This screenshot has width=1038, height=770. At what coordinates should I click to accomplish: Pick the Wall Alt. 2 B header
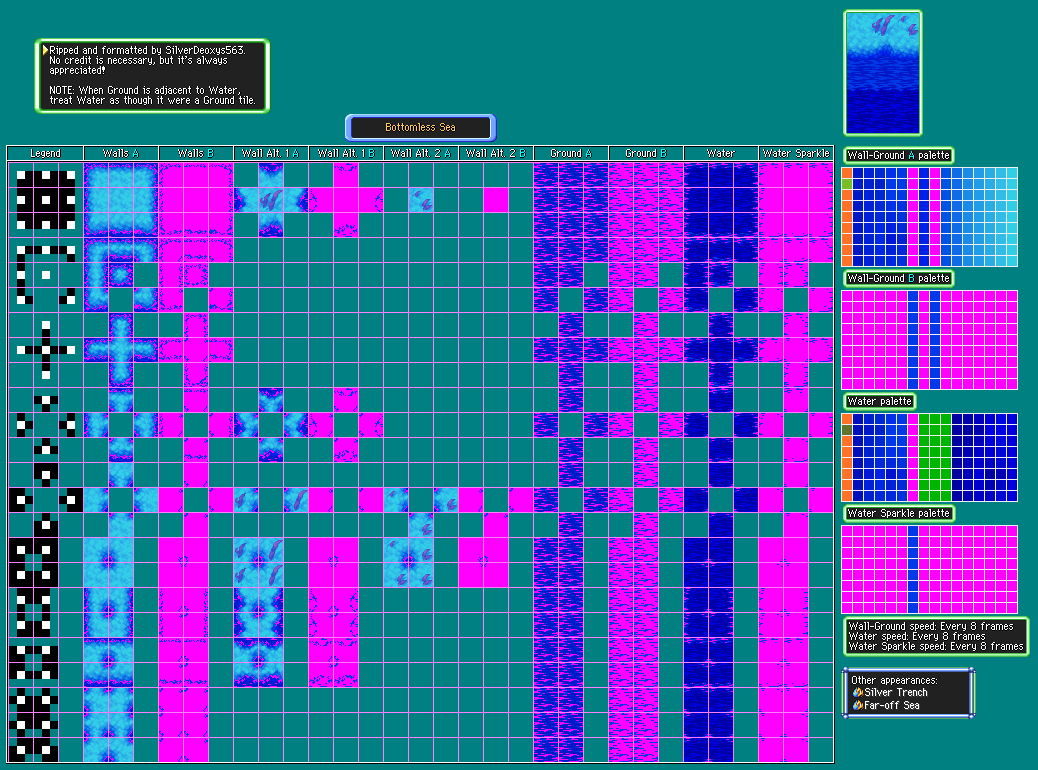495,153
